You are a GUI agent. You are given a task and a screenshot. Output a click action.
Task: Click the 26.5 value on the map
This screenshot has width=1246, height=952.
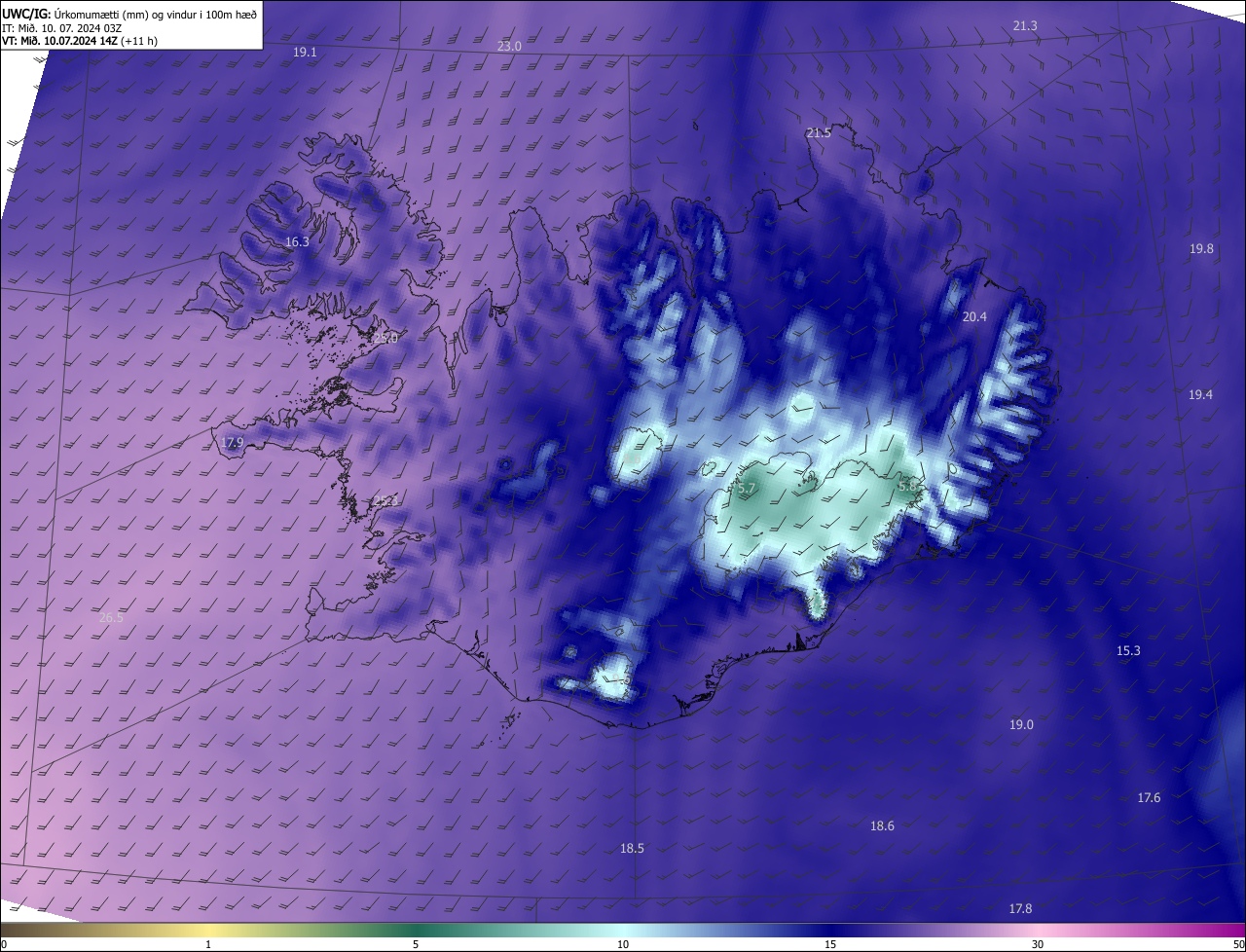111,617
